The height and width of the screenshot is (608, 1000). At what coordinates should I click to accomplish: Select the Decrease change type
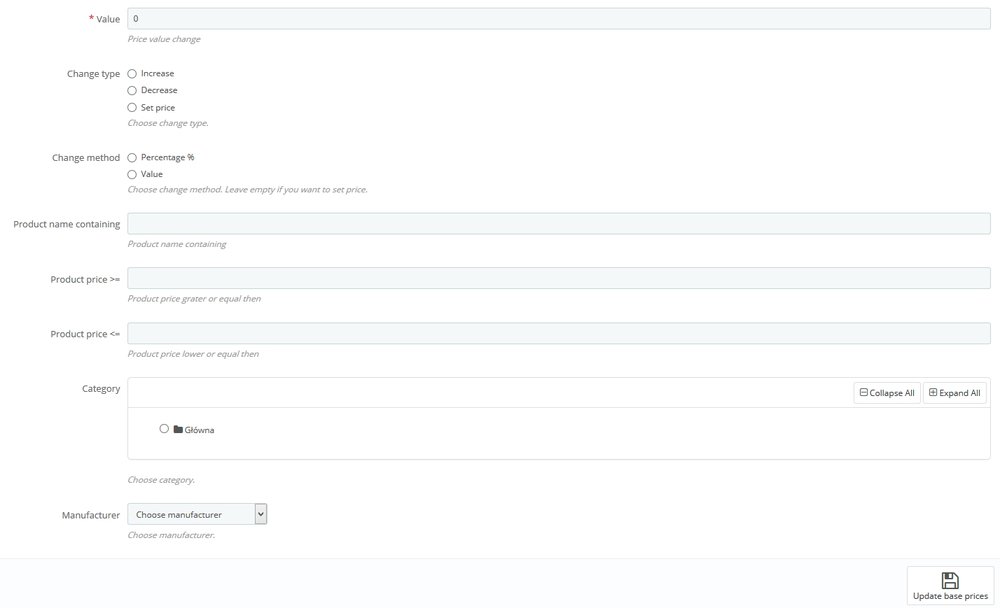(x=132, y=89)
